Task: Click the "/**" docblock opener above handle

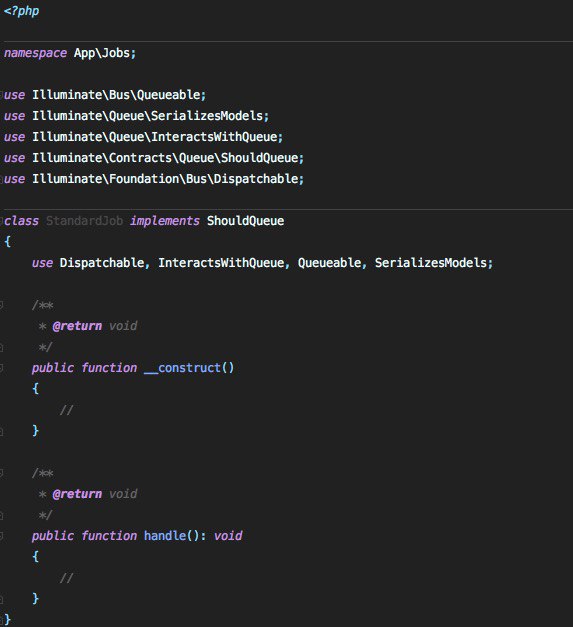Action: [x=42, y=473]
